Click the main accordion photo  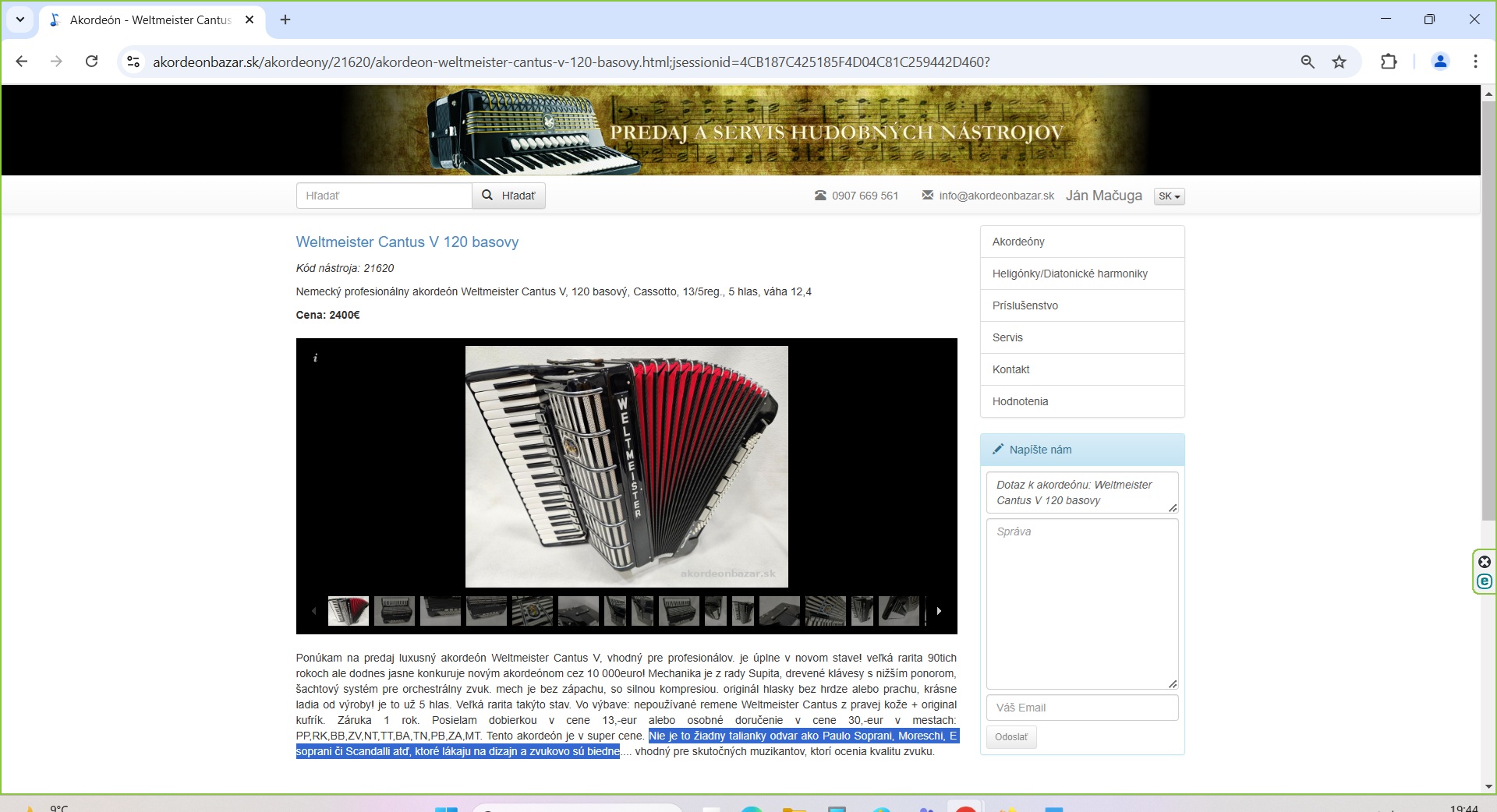coord(626,466)
